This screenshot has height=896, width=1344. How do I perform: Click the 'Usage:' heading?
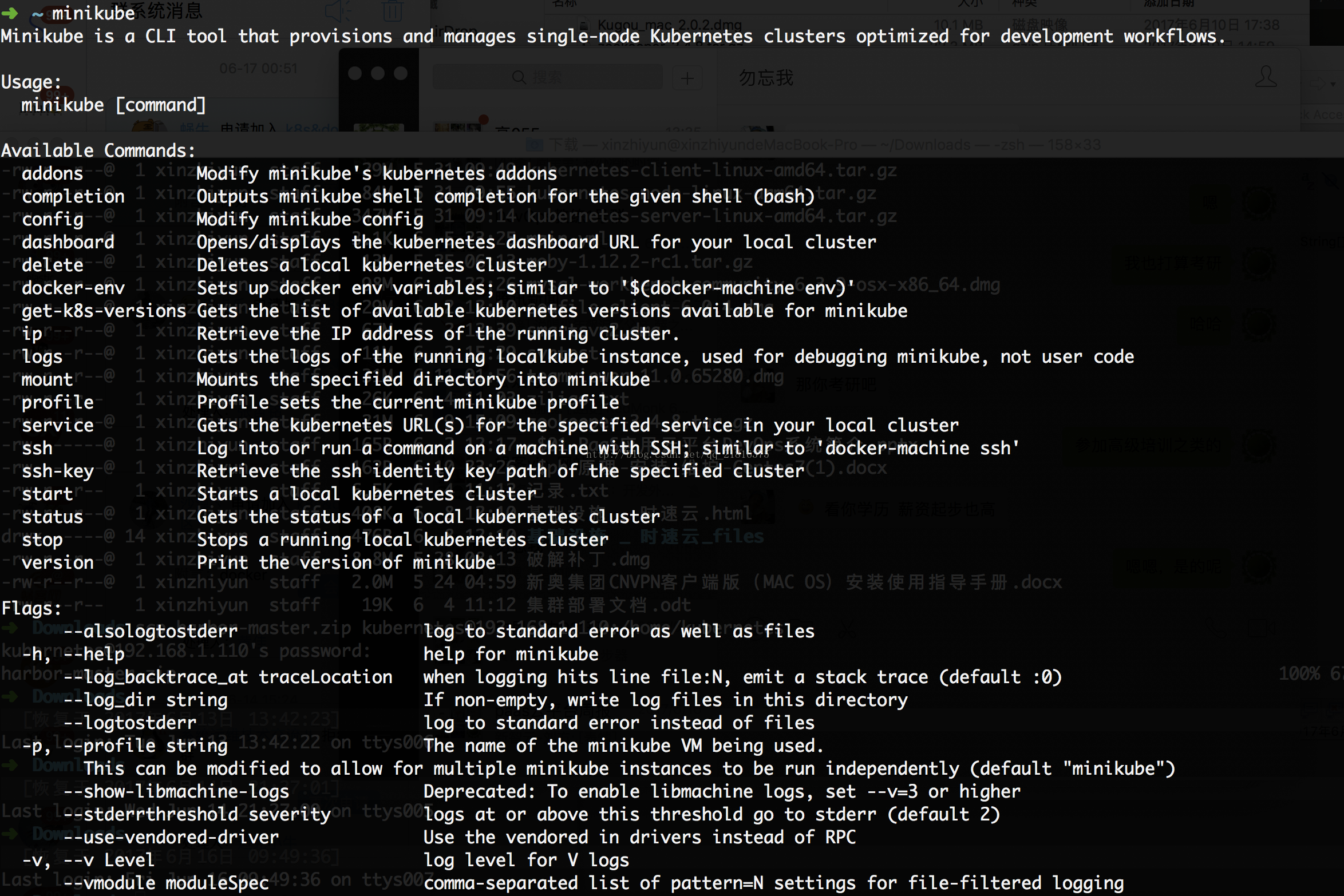pos(31,82)
